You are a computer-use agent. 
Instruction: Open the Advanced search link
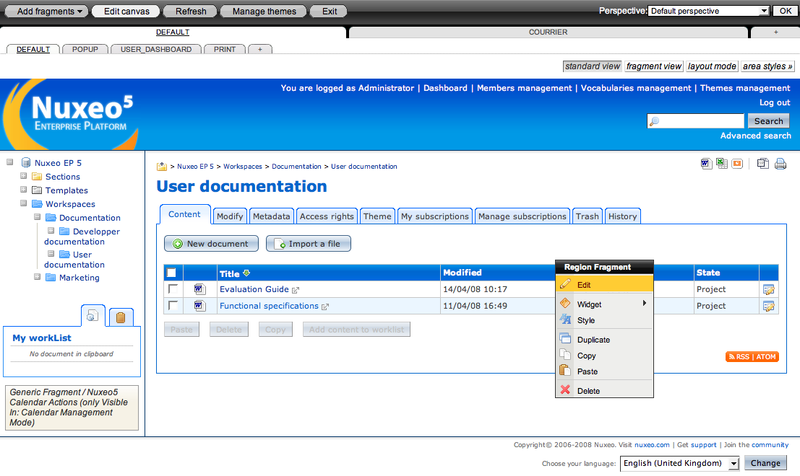755,136
